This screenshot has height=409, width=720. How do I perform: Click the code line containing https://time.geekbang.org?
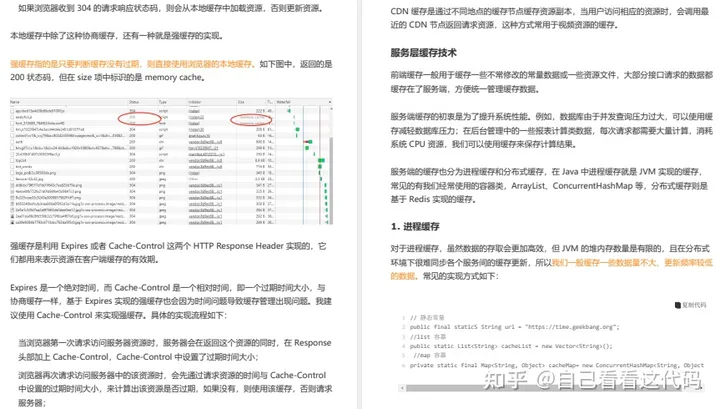point(514,327)
